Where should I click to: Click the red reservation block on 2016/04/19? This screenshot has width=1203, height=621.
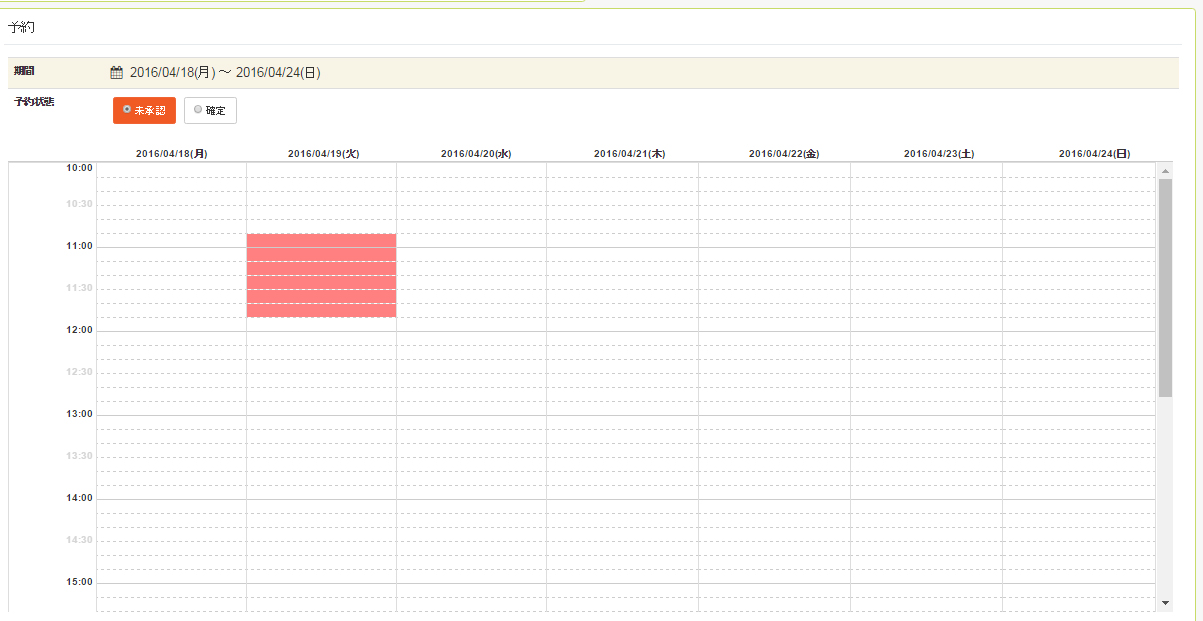[x=322, y=275]
